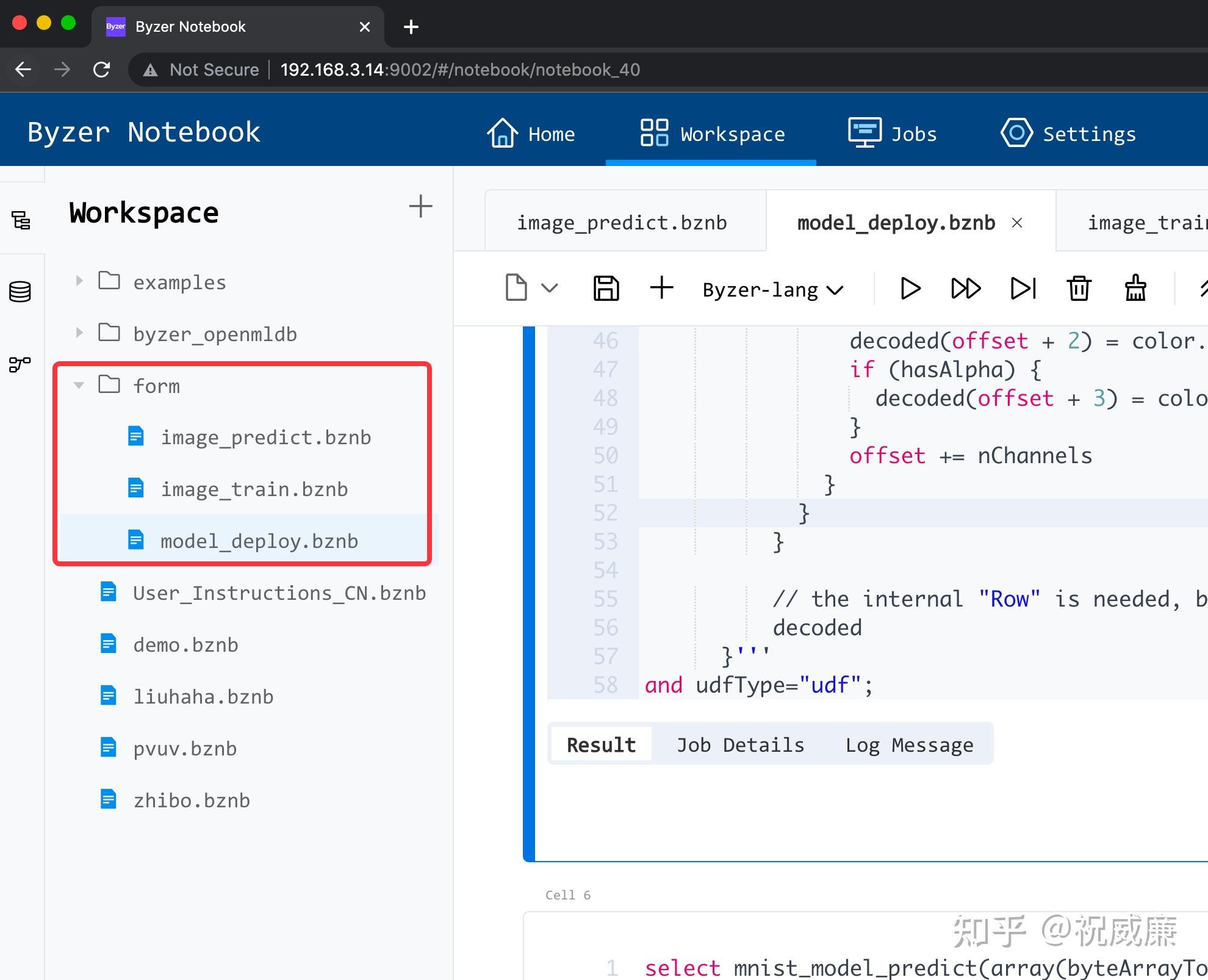Image resolution: width=1208 pixels, height=980 pixels.
Task: Open demo.bznb in the workspace tree
Action: pos(185,645)
